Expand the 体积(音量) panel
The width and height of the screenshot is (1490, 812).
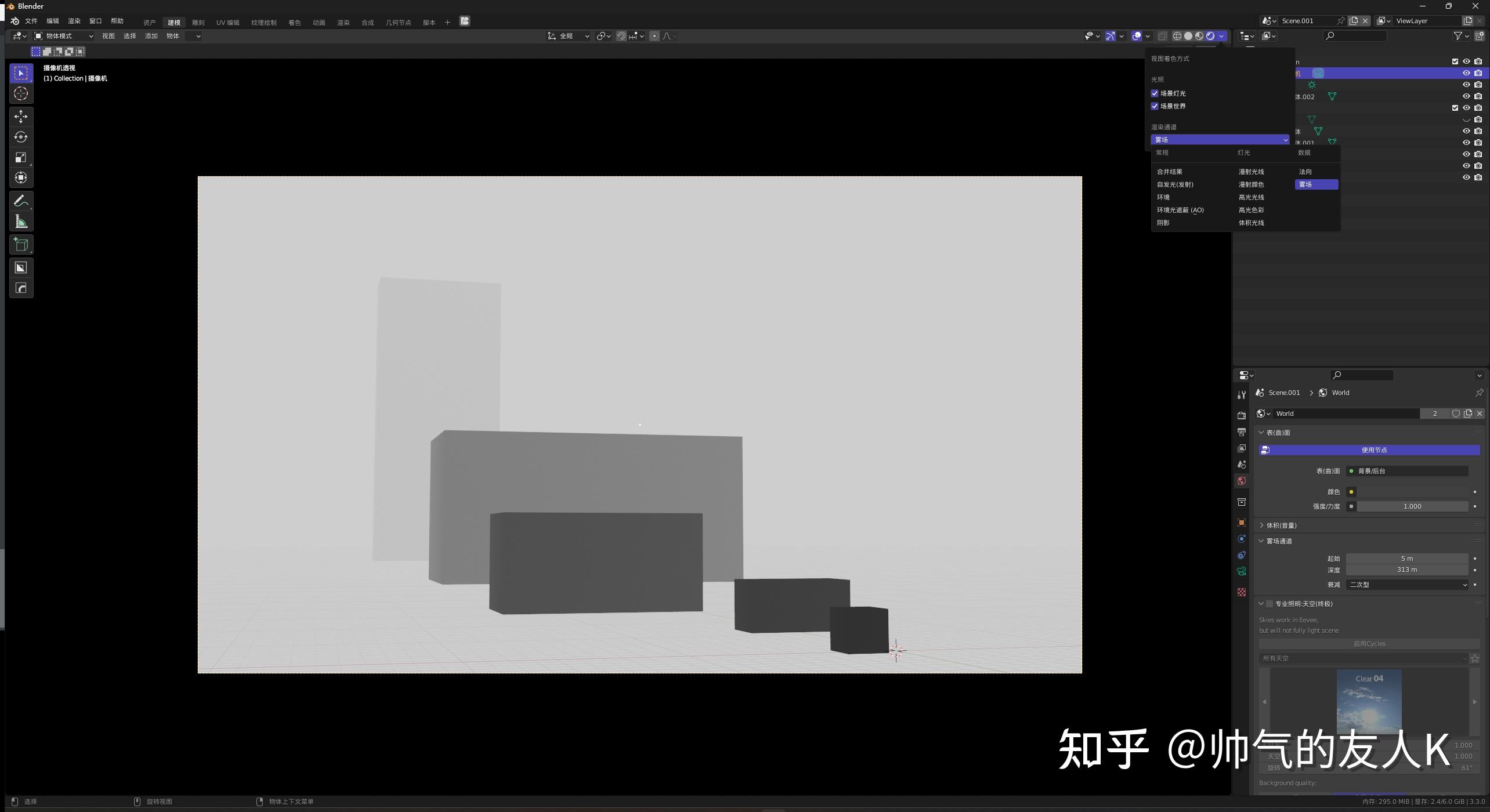click(x=1281, y=525)
